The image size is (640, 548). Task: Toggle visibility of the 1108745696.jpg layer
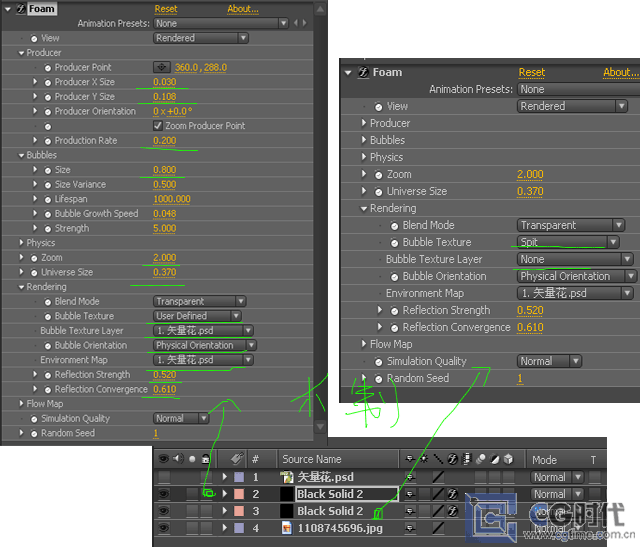point(163,527)
